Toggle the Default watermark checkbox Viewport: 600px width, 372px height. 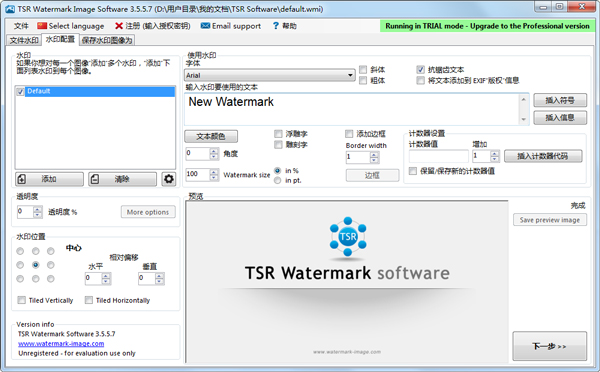coord(20,91)
